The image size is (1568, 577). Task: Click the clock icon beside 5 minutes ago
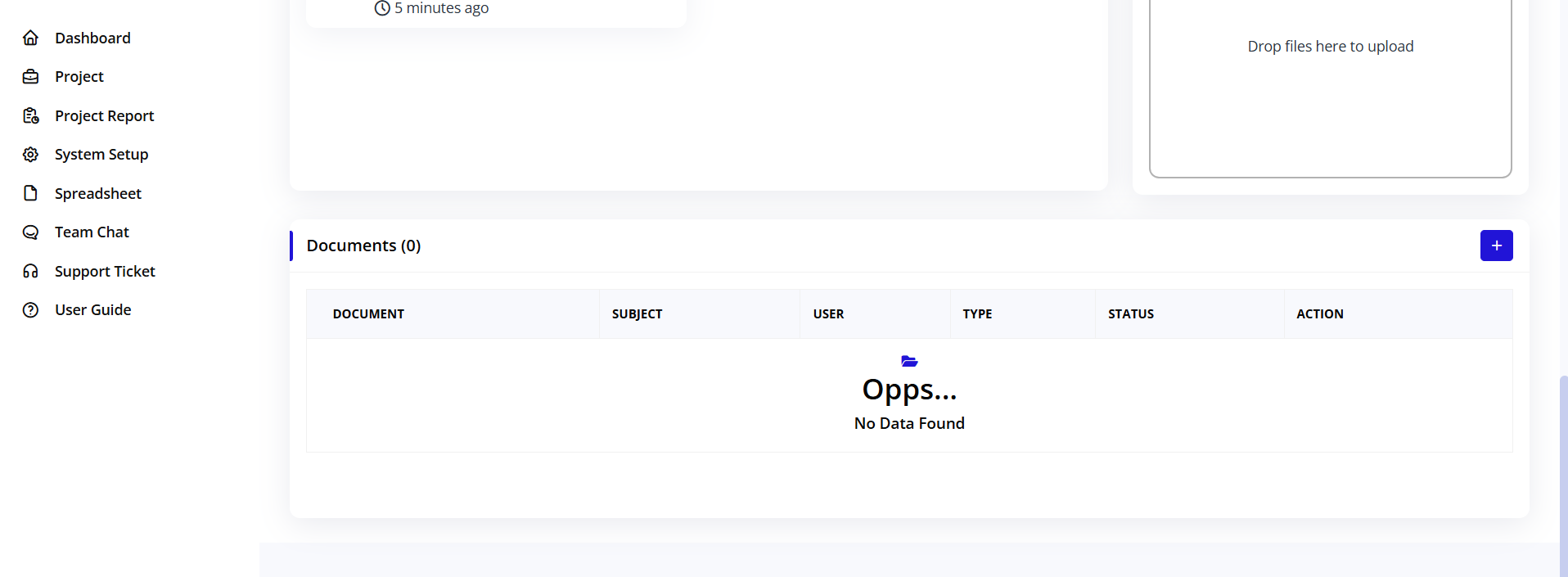tap(382, 8)
